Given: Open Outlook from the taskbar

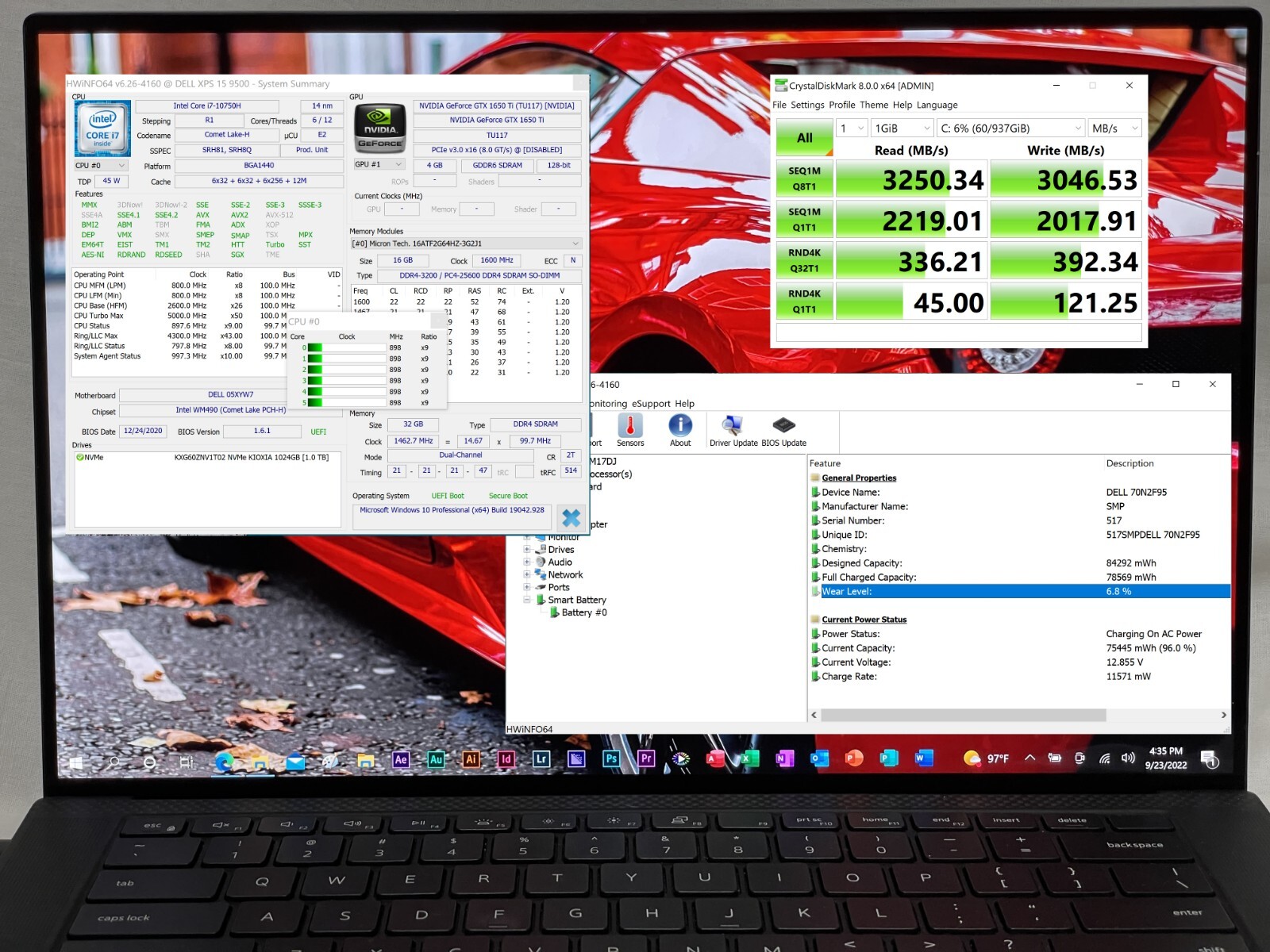Looking at the screenshot, I should (x=819, y=759).
